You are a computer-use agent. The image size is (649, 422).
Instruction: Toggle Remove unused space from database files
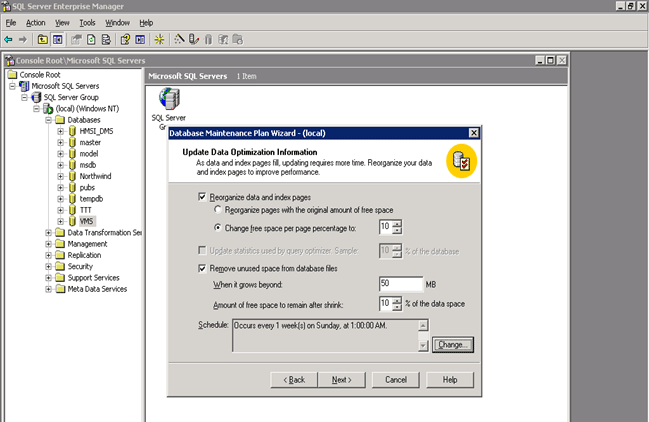[202, 269]
